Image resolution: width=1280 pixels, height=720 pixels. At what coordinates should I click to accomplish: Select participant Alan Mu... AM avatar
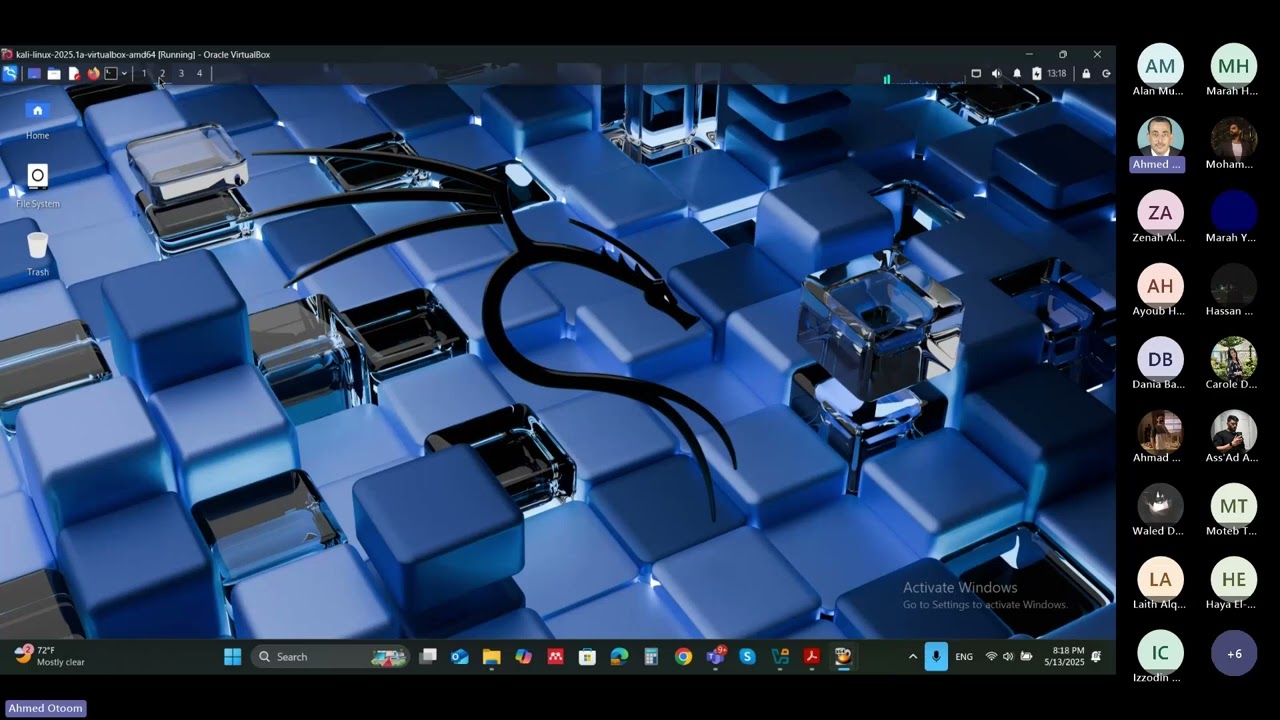pyautogui.click(x=1160, y=67)
